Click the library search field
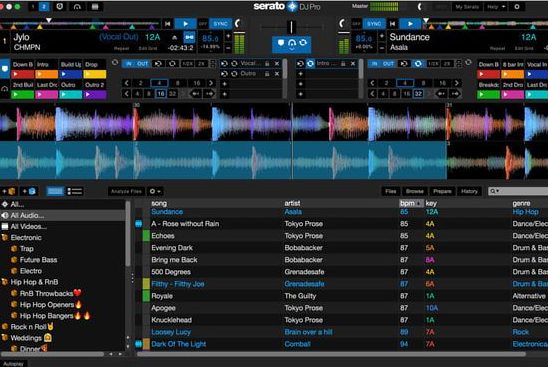 (x=518, y=191)
